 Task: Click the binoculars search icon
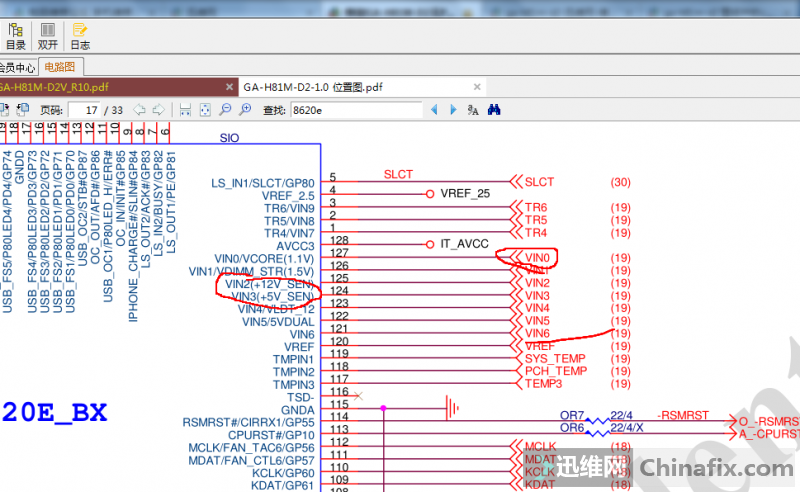click(494, 110)
